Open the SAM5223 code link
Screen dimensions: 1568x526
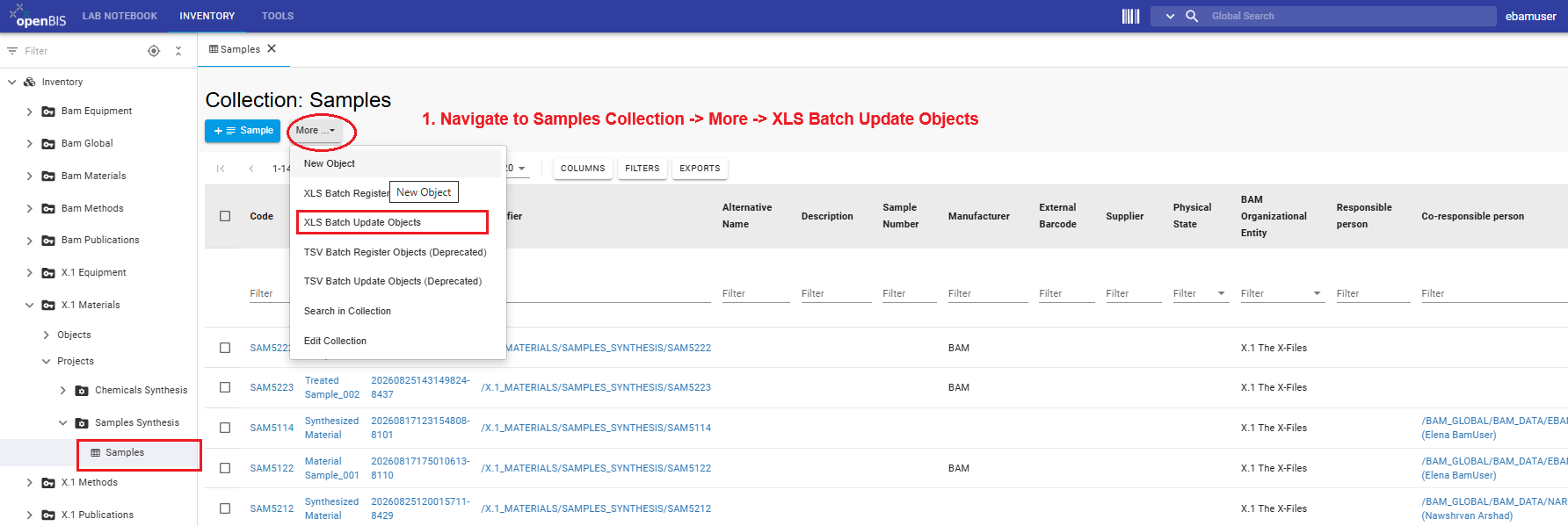(272, 387)
